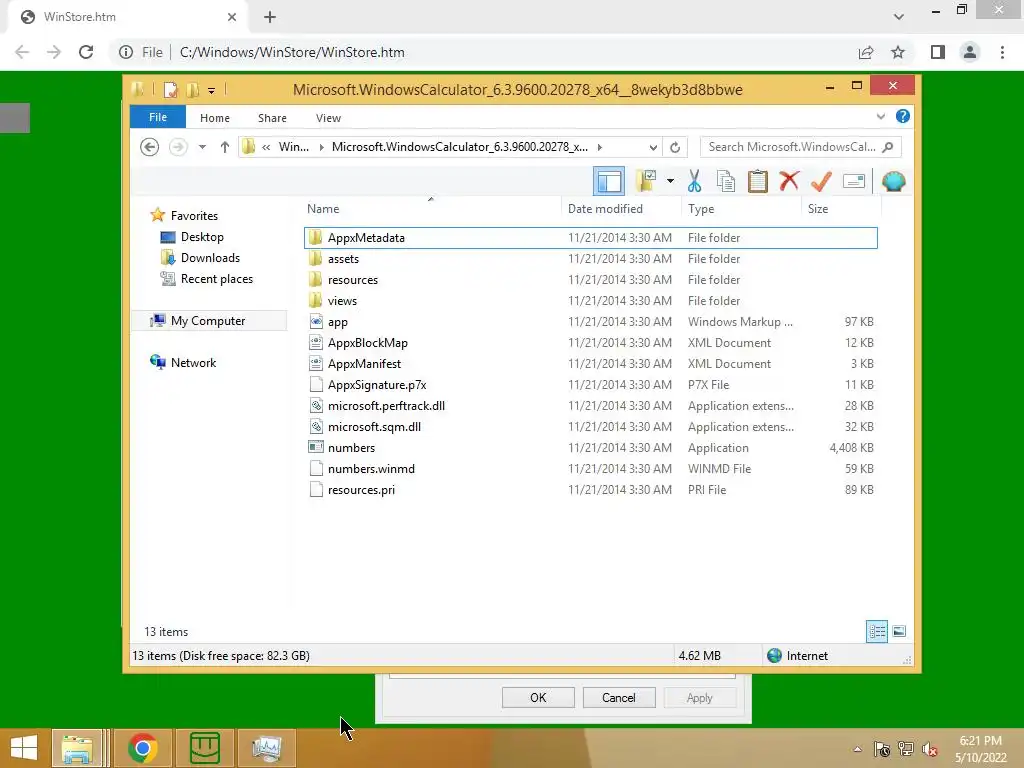Open the quick access toolbar dropdown
The height and width of the screenshot is (768, 1024).
(x=212, y=90)
